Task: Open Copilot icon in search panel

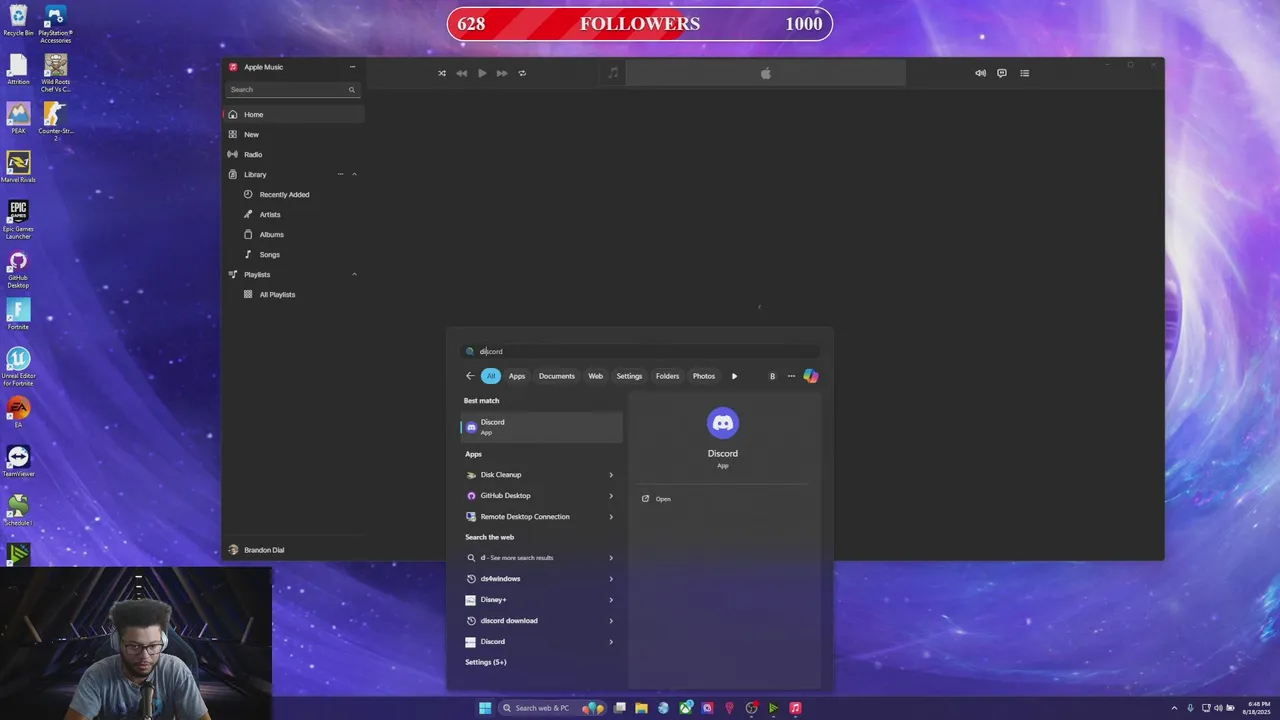Action: point(811,376)
